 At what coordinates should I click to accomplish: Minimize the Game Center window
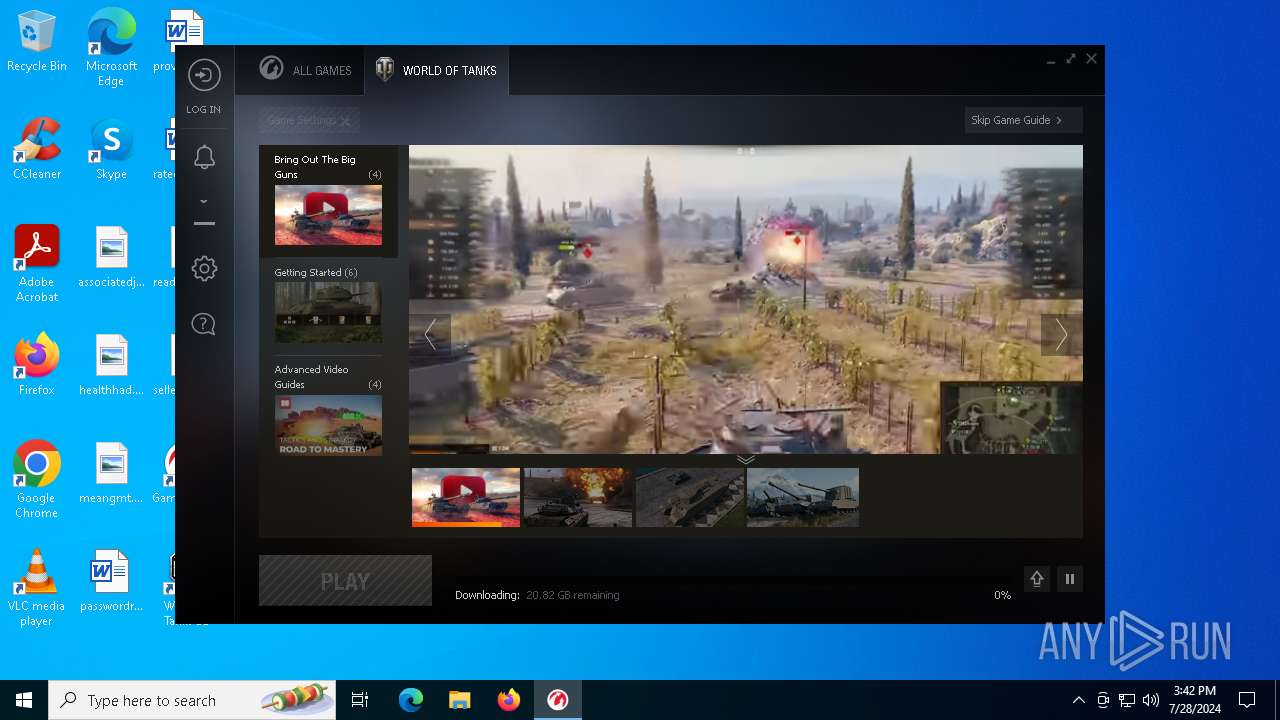[x=1050, y=60]
